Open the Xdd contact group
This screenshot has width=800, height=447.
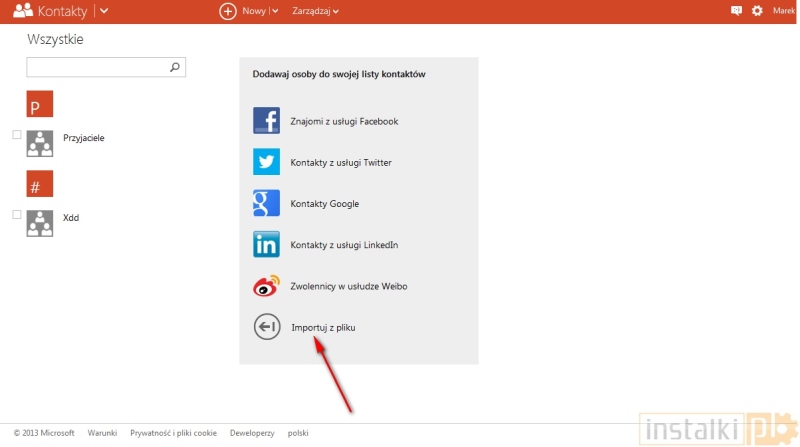(x=71, y=218)
